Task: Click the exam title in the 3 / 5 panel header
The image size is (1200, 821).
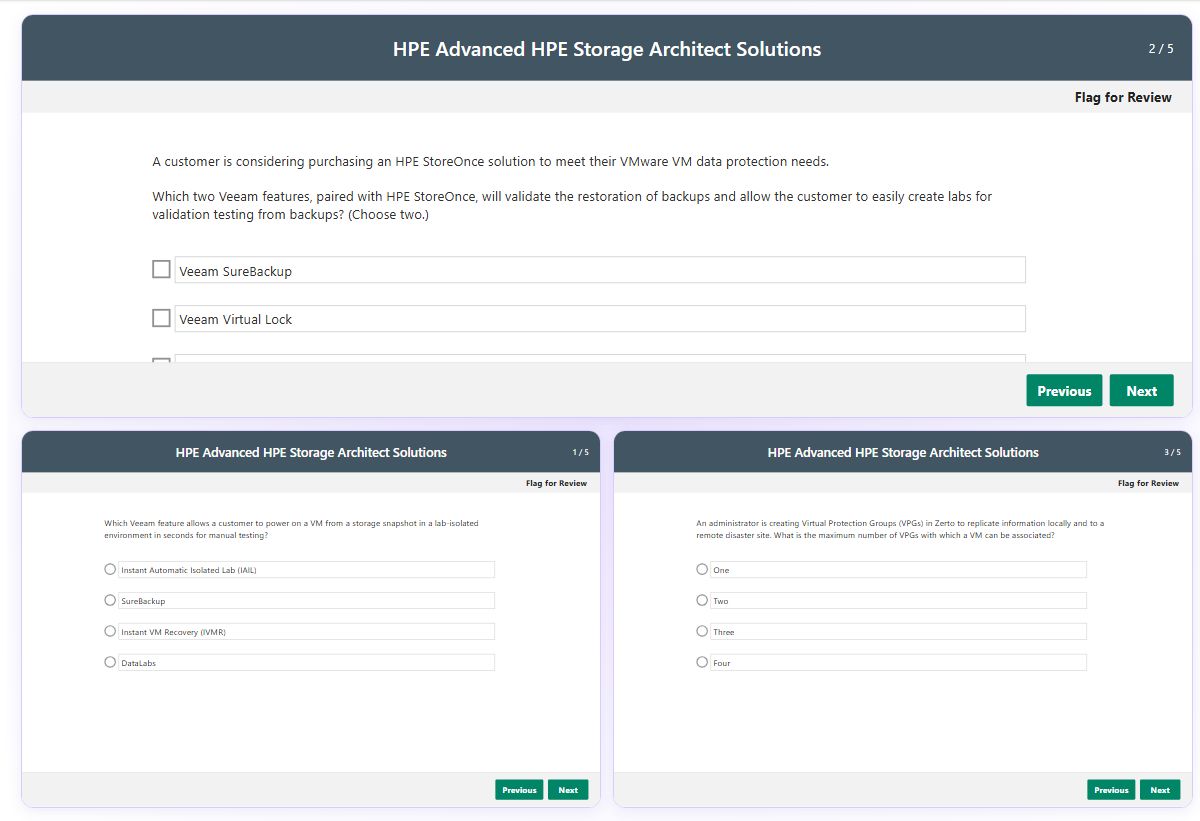Action: coord(903,452)
